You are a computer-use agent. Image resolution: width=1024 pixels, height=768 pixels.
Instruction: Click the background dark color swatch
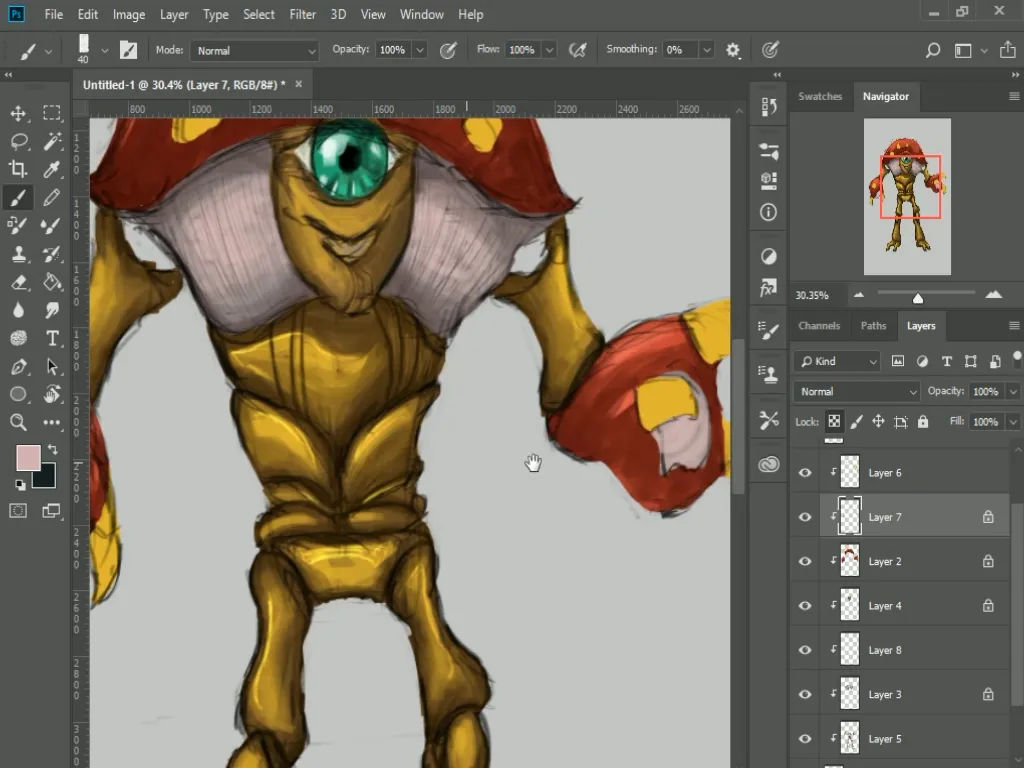point(47,479)
